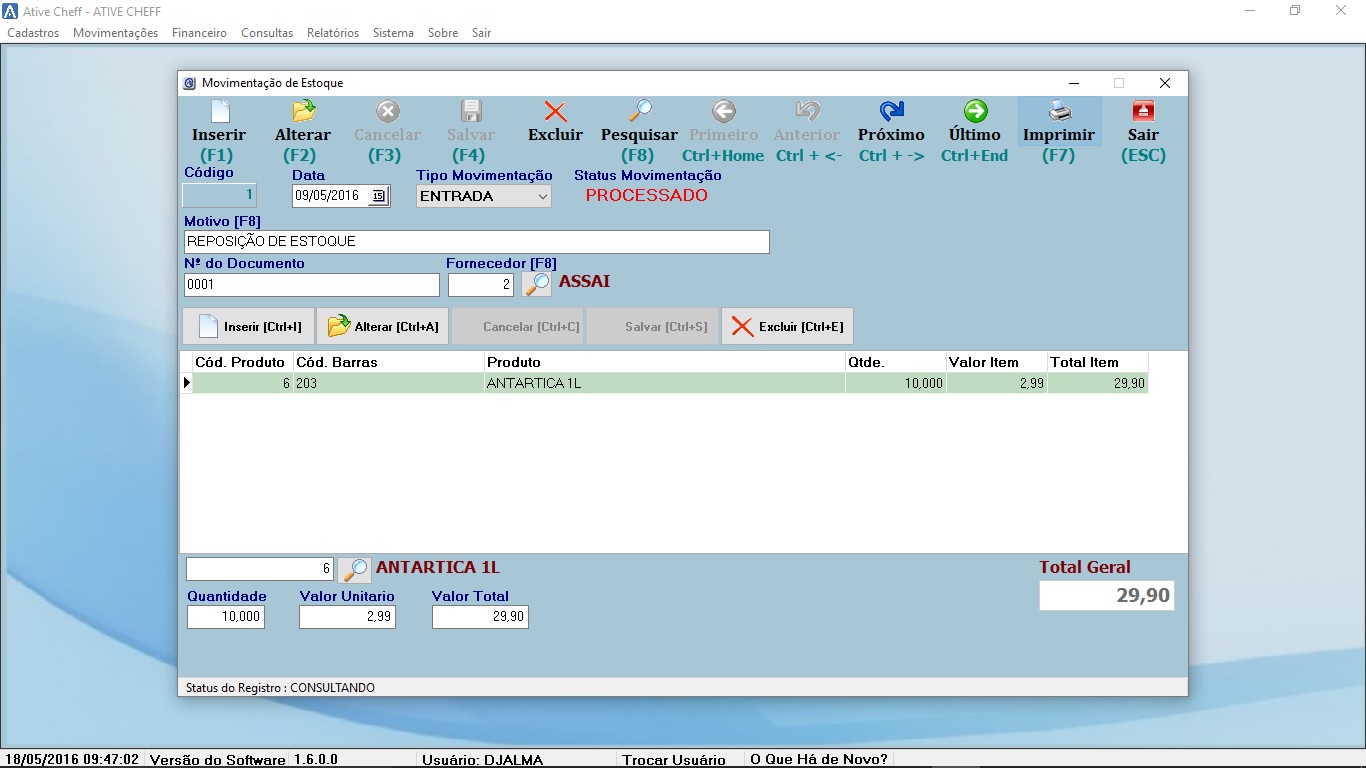This screenshot has width=1366, height=768.
Task: Click Valor Item cell 2,99 in grid
Action: (996, 383)
